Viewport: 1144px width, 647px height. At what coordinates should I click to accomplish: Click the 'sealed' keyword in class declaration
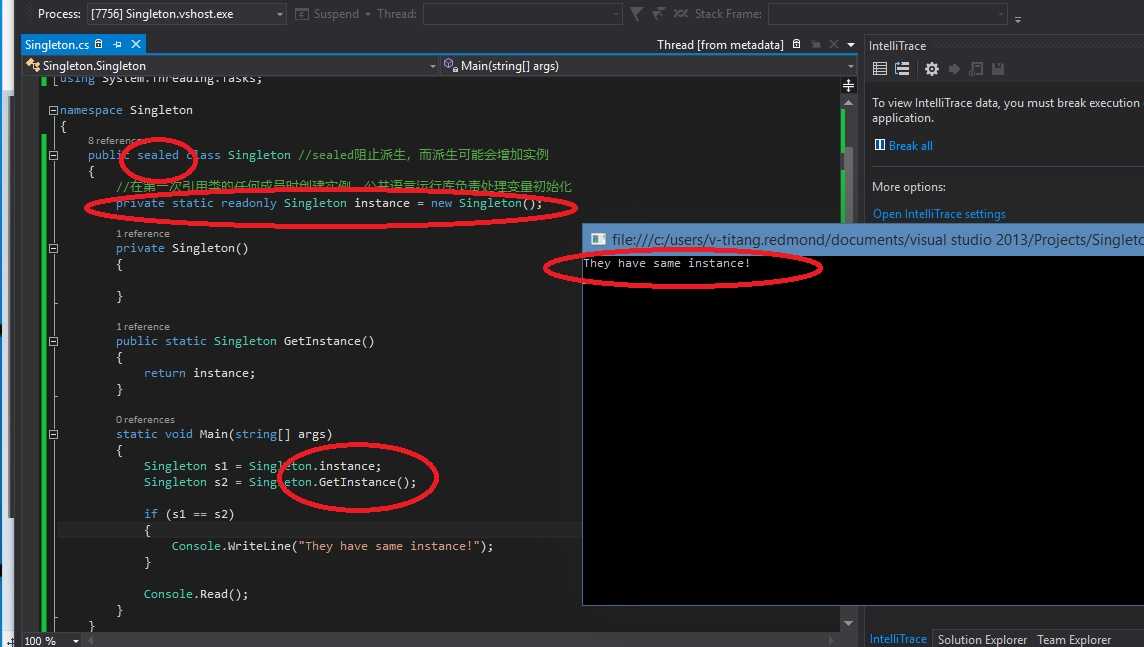[x=158, y=155]
